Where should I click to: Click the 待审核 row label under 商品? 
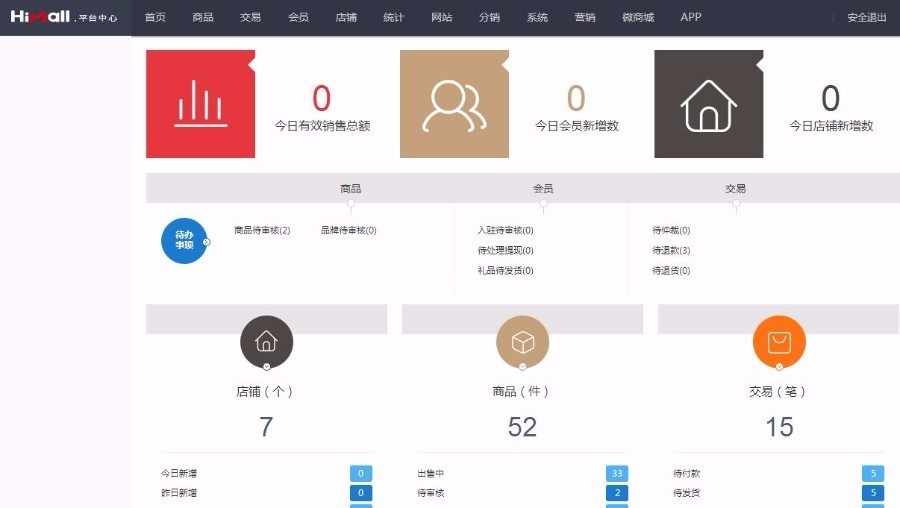[430, 493]
